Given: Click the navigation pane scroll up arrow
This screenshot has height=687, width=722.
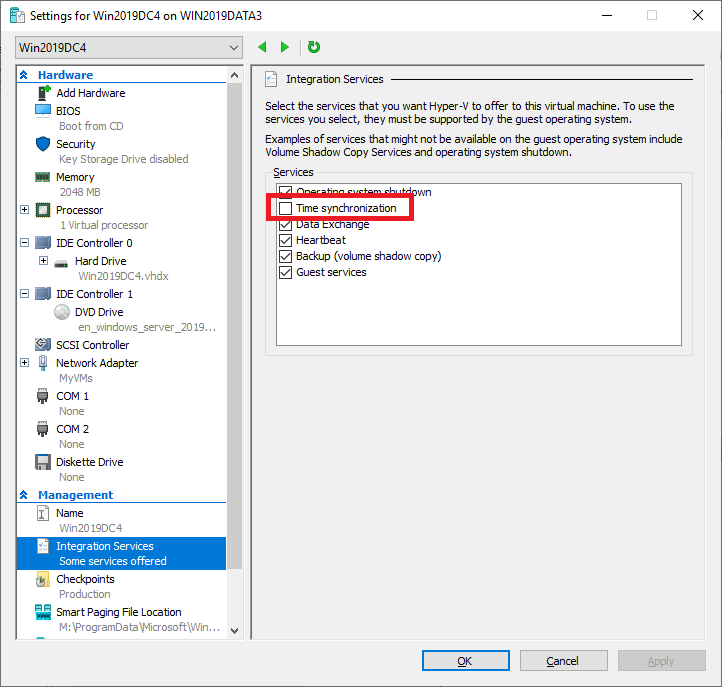Looking at the screenshot, I should pyautogui.click(x=234, y=75).
